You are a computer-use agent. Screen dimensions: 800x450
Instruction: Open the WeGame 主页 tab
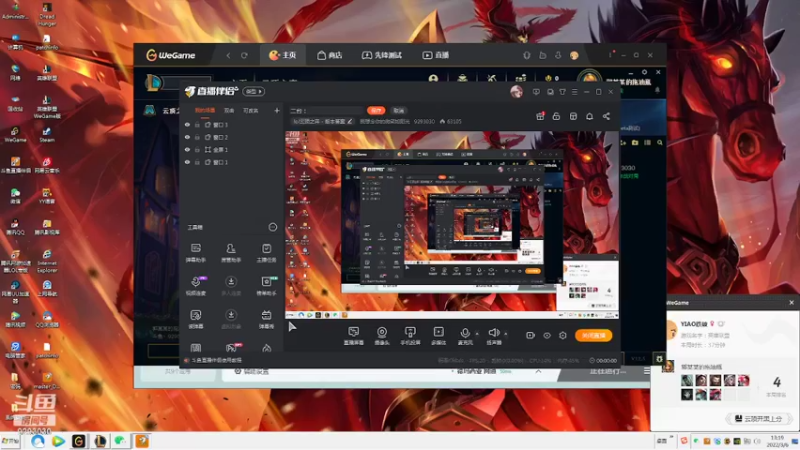(x=282, y=55)
